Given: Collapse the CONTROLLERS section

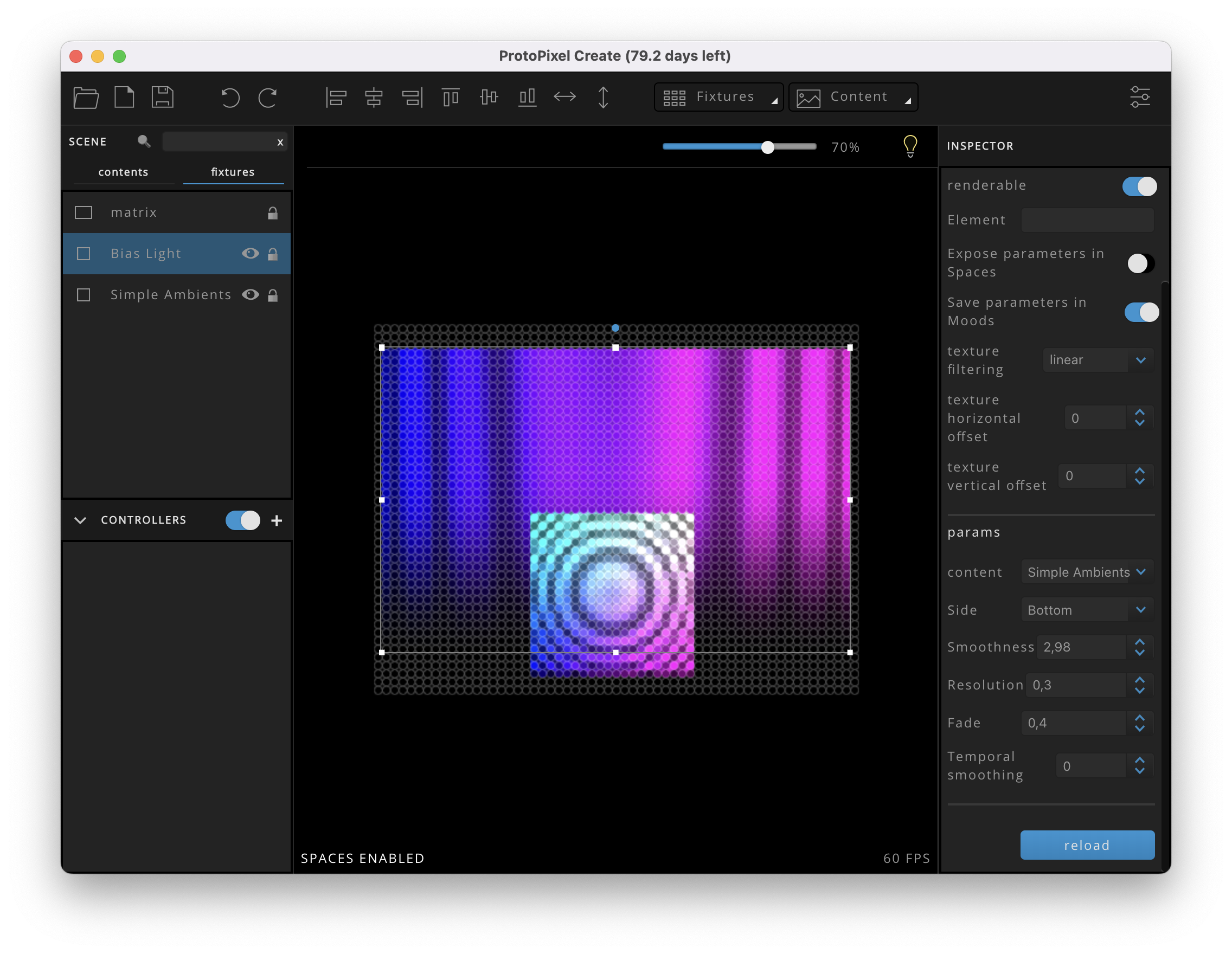Looking at the screenshot, I should coord(80,520).
